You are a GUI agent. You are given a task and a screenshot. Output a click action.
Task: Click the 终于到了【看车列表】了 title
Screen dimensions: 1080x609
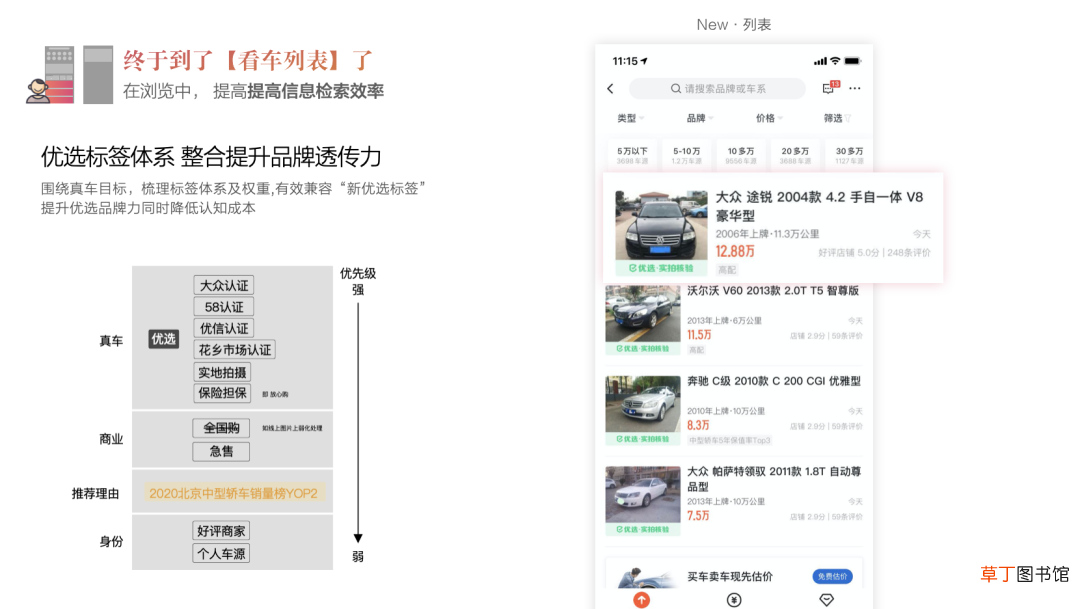click(248, 60)
